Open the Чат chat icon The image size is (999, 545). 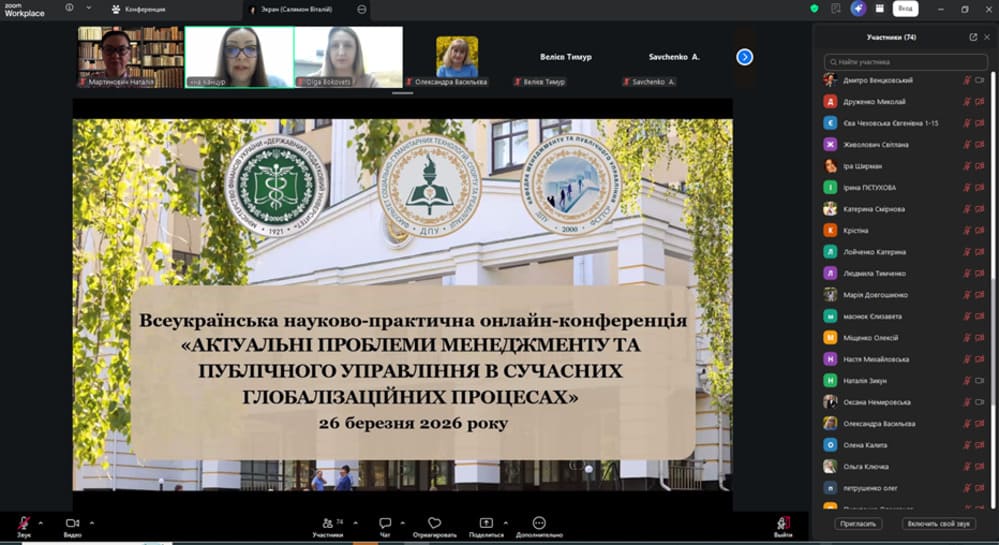point(385,523)
